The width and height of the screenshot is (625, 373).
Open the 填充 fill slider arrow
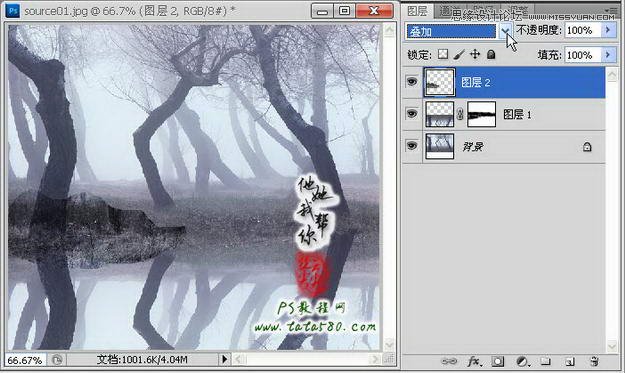608,55
